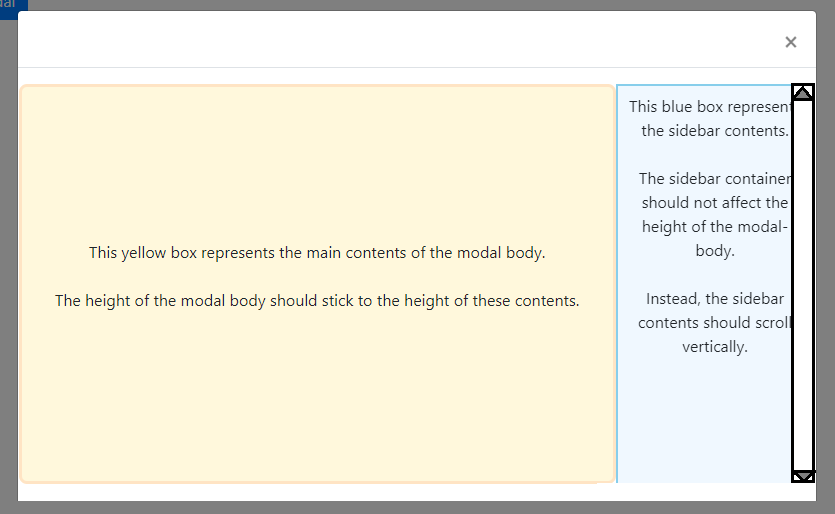The width and height of the screenshot is (835, 514).
Task: Click the 'should not affect the' sidebar line
Action: (715, 202)
